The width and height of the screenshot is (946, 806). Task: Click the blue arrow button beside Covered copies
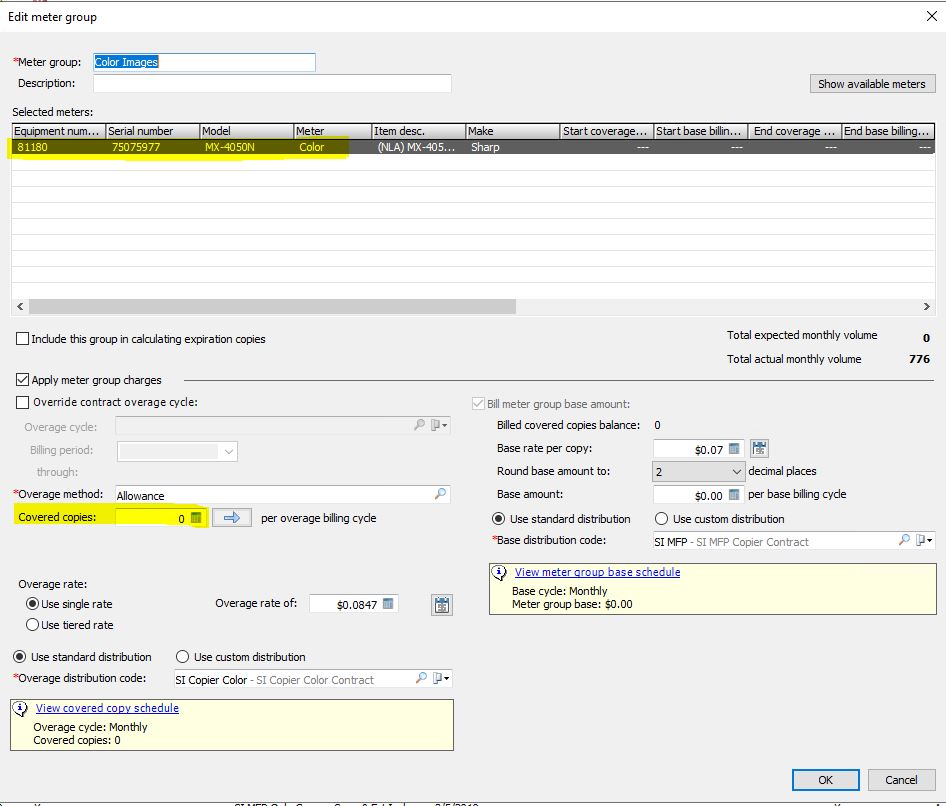click(x=232, y=518)
